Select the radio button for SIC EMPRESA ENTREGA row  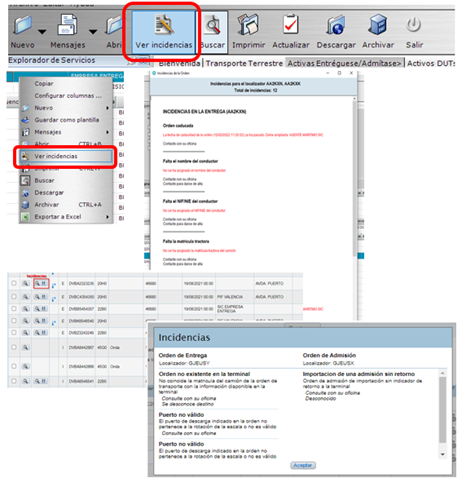click(14, 309)
